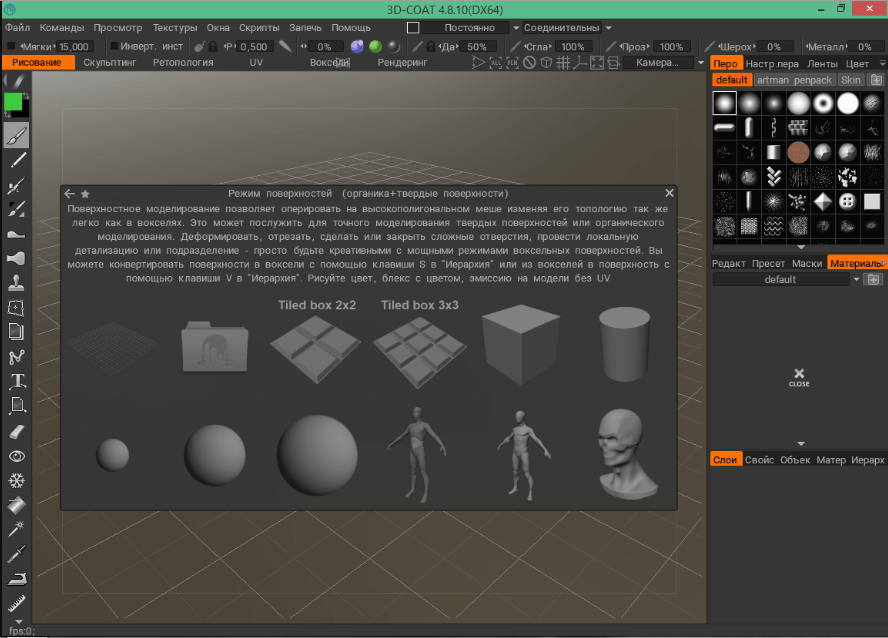The height and width of the screenshot is (638, 888).
Task: Pick the skull bust starting model
Action: click(x=626, y=455)
